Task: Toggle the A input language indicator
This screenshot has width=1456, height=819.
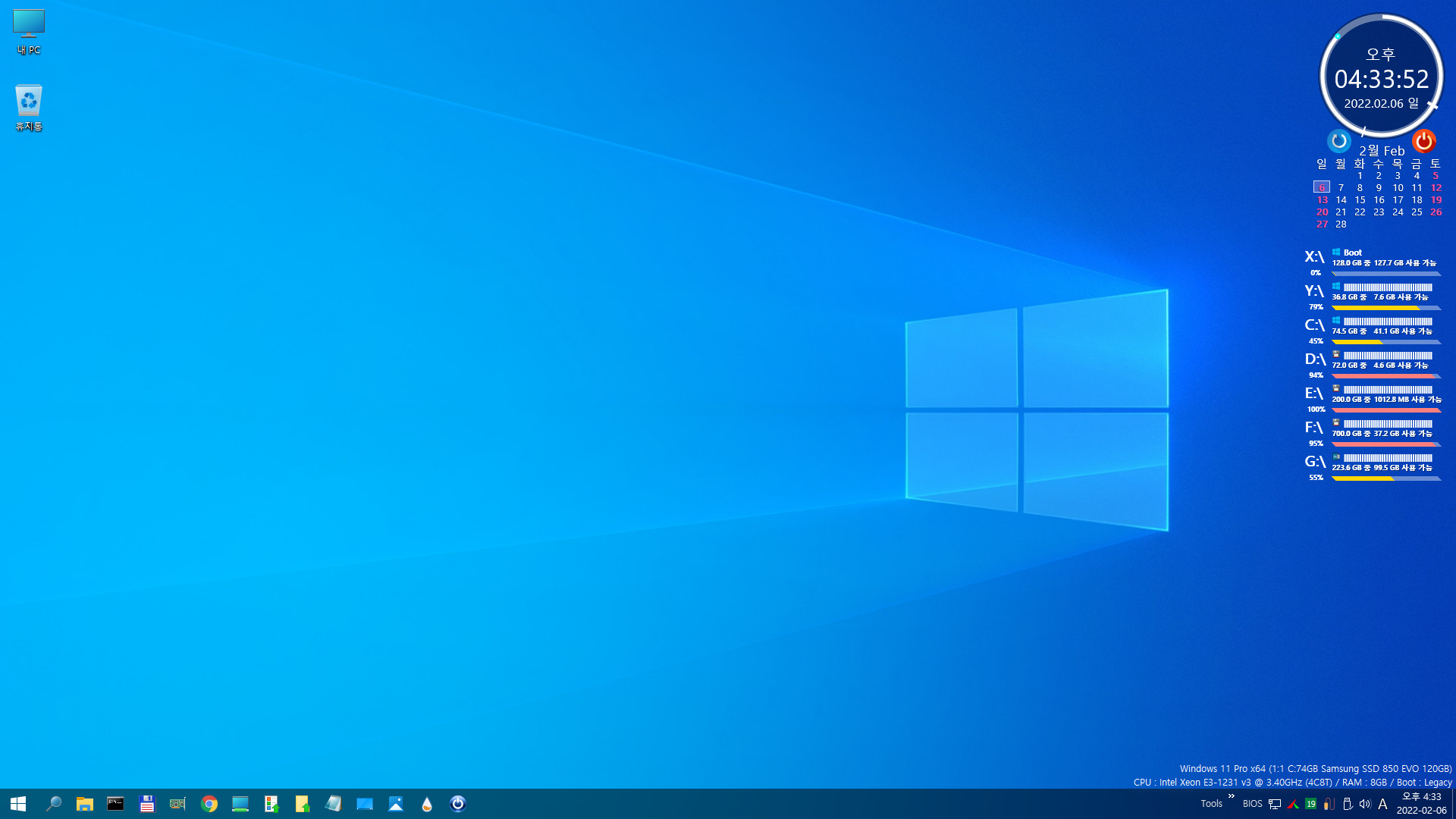Action: point(1382,804)
